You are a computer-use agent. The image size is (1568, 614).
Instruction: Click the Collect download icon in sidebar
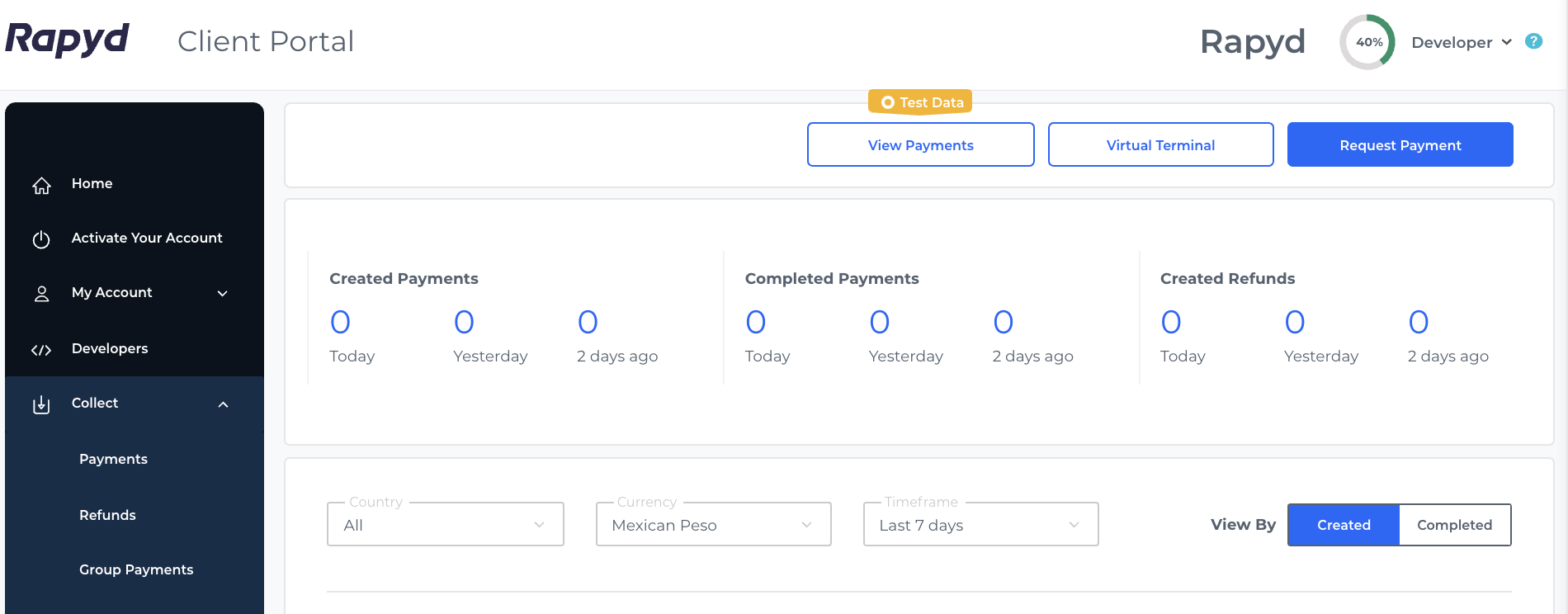coord(41,404)
